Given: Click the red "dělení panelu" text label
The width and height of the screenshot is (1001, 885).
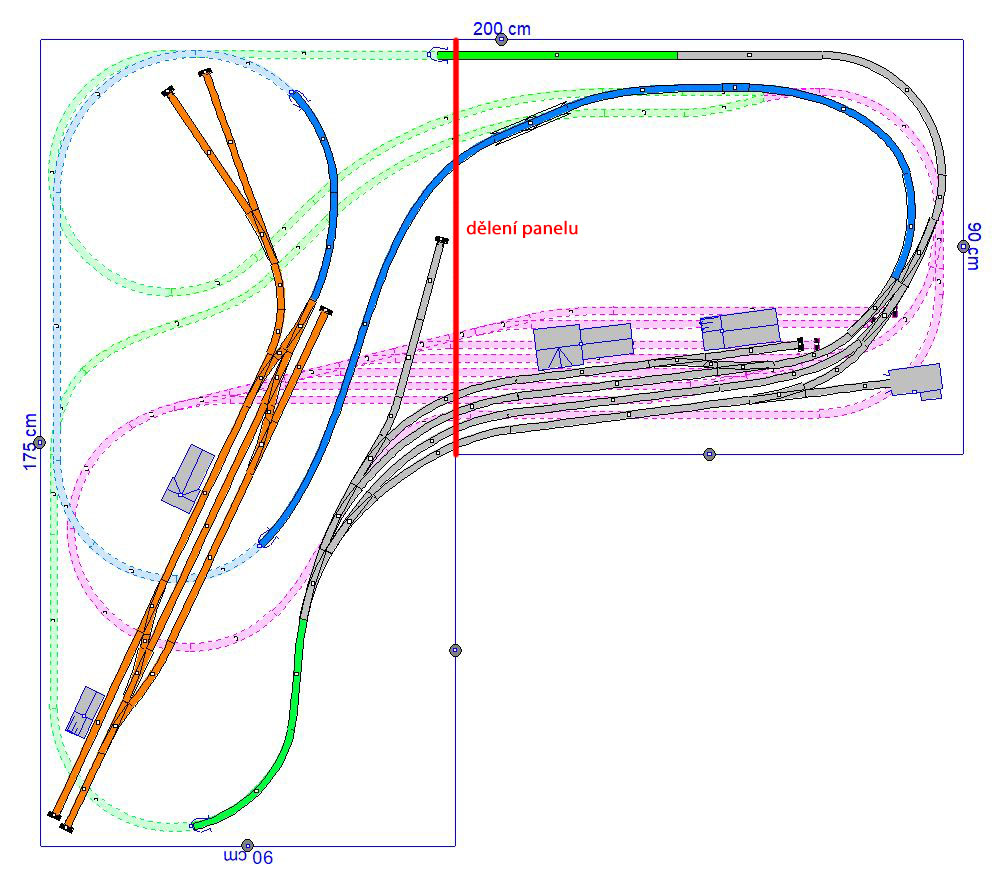Looking at the screenshot, I should tap(523, 228).
